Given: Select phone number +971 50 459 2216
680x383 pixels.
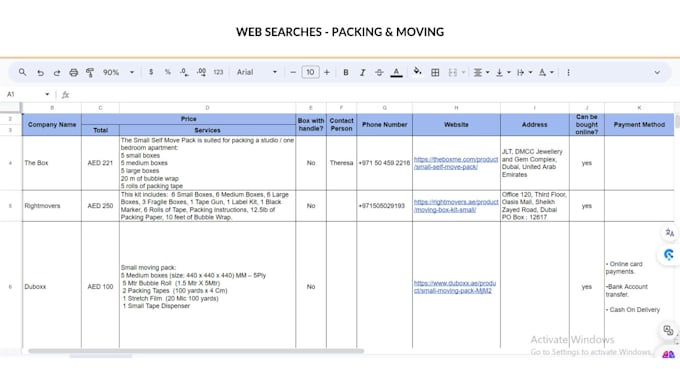Looking at the screenshot, I should coord(384,163).
